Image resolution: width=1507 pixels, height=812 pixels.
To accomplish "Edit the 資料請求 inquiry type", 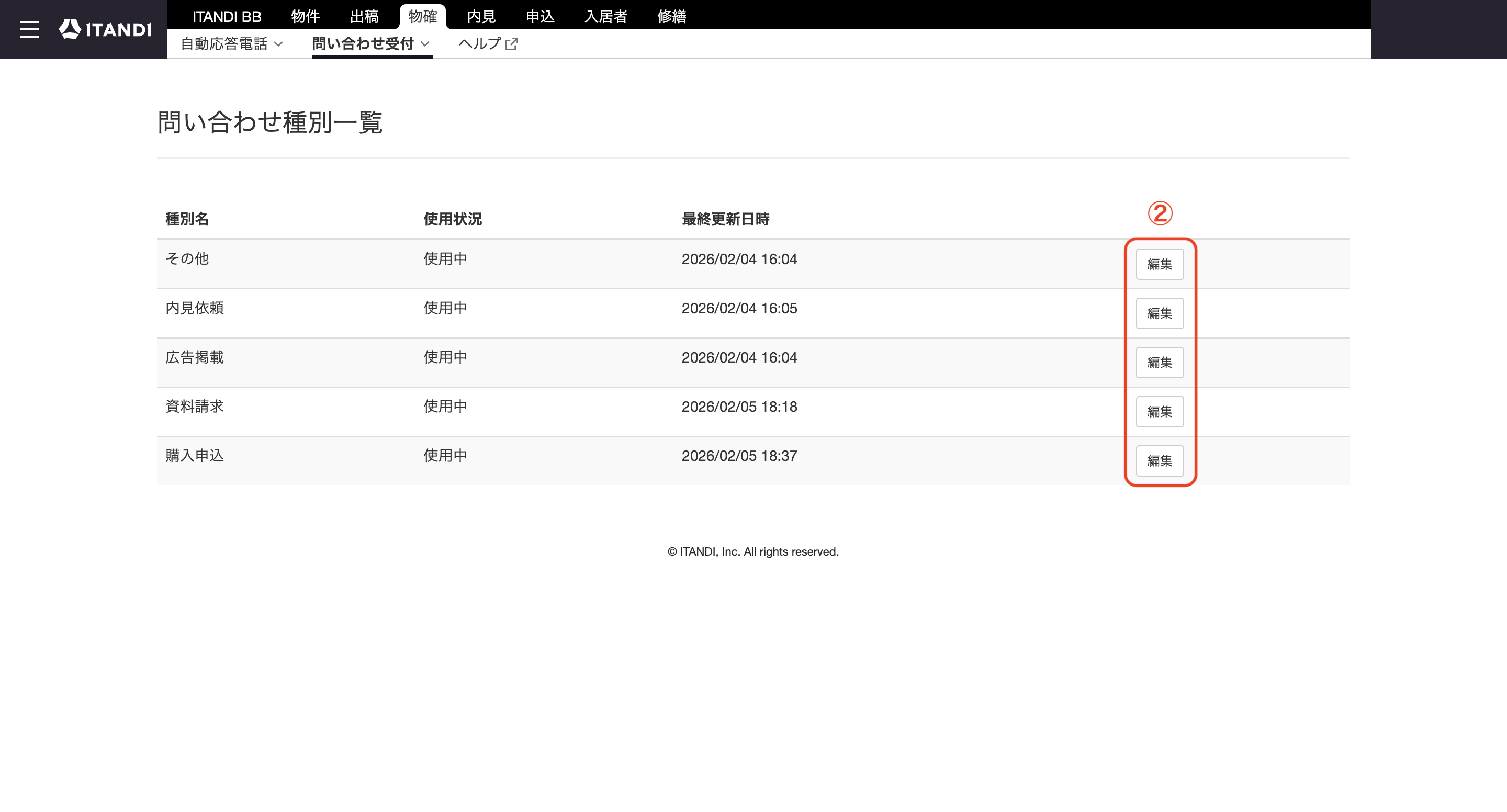I will tap(1160, 411).
